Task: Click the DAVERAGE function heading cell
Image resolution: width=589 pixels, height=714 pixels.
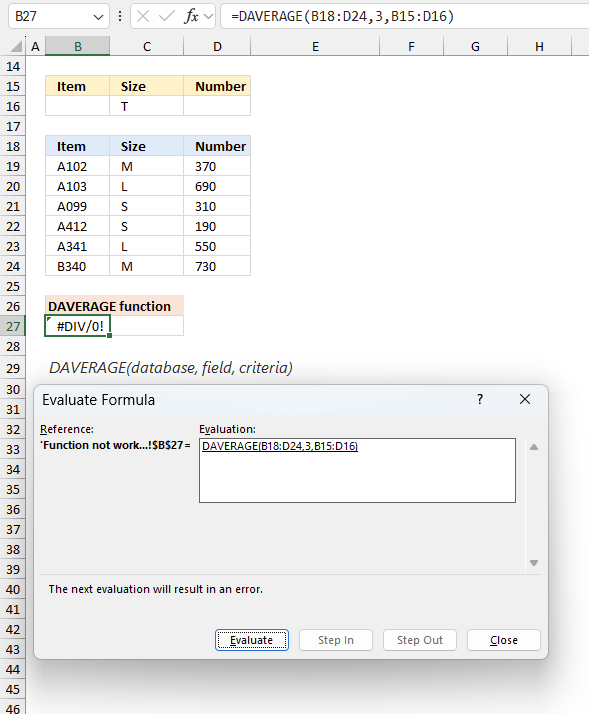Action: click(x=114, y=306)
